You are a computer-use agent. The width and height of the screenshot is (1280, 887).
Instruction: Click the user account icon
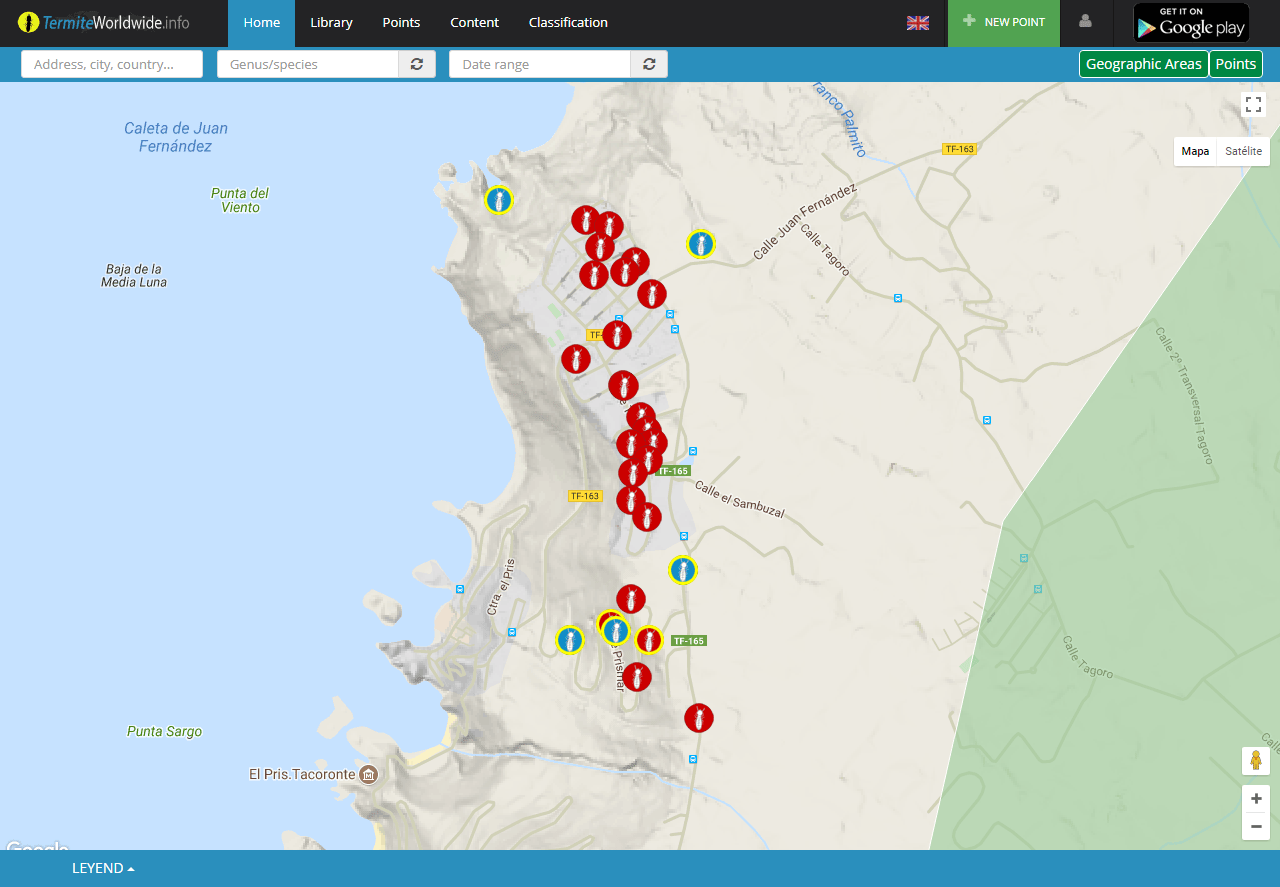(1085, 22)
